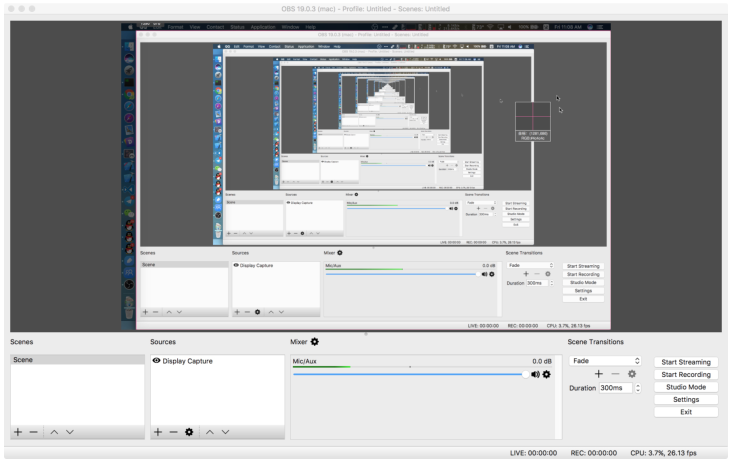This screenshot has height=464, width=732.
Task: Open Mixer settings with the gear beside the Mixer label
Action: (315, 342)
